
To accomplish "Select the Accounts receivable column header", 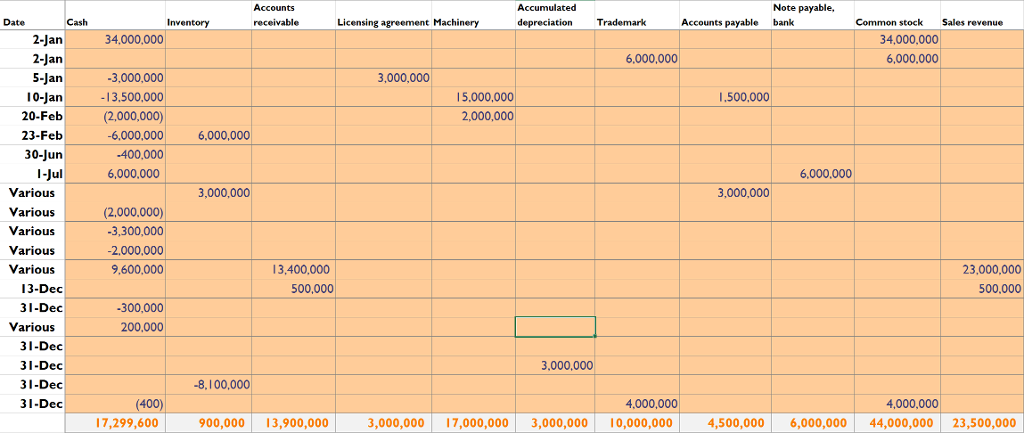I will (293, 16).
